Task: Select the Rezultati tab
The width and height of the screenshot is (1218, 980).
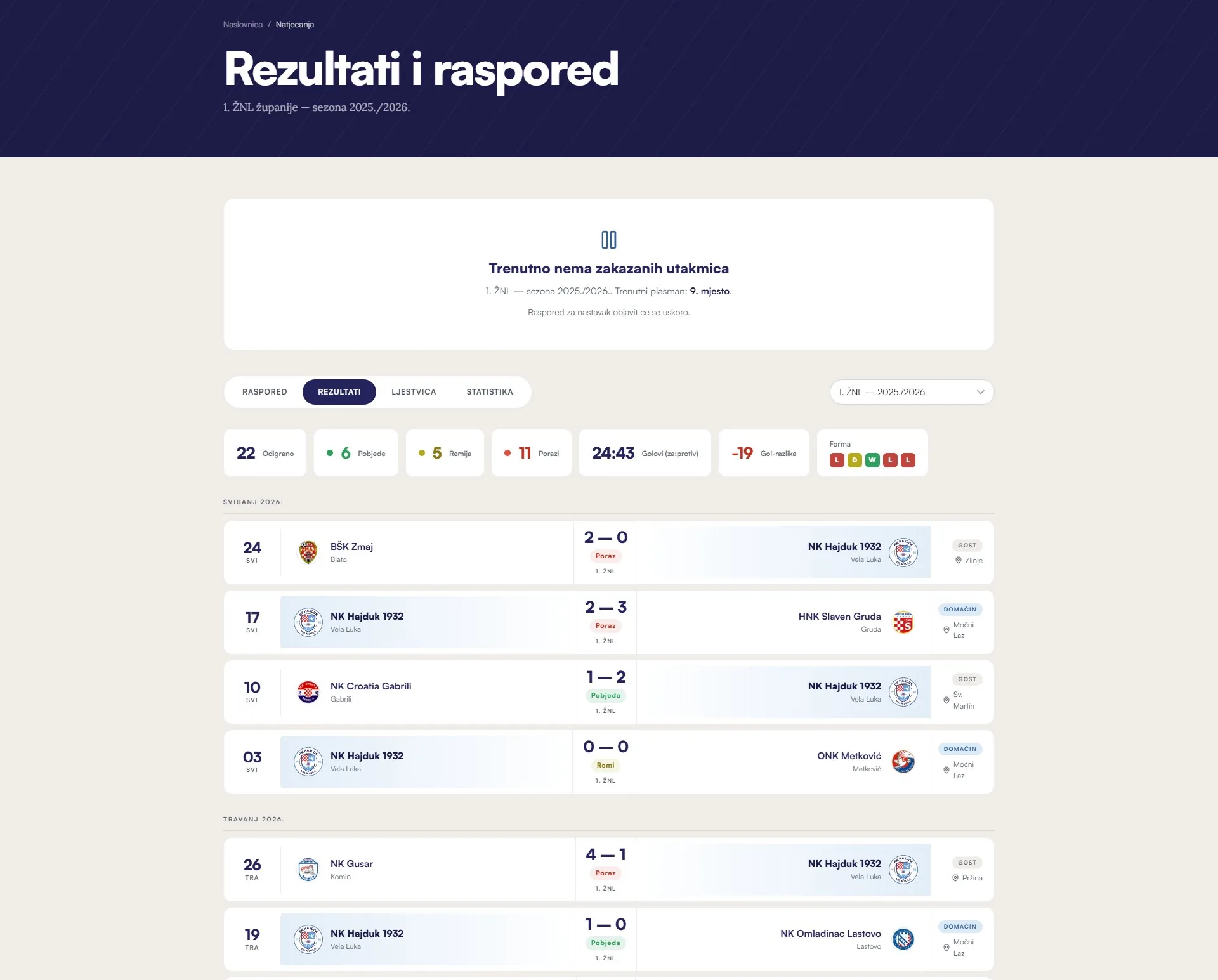Action: point(339,392)
